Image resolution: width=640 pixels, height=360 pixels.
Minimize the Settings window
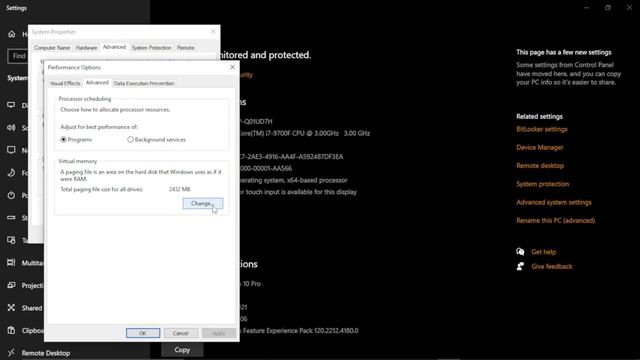[587, 7]
